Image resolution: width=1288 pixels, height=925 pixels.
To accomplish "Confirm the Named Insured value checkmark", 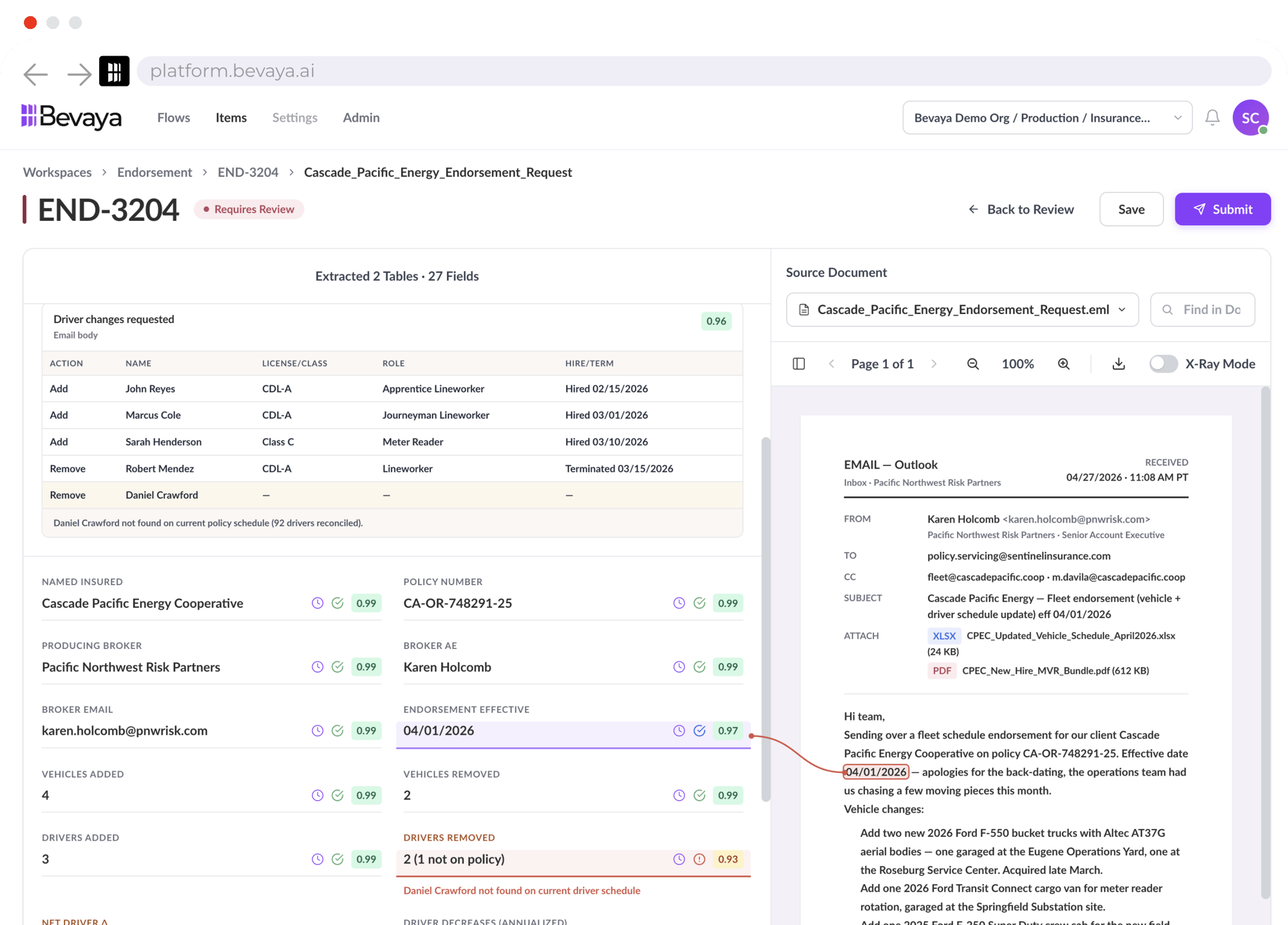I will click(337, 603).
